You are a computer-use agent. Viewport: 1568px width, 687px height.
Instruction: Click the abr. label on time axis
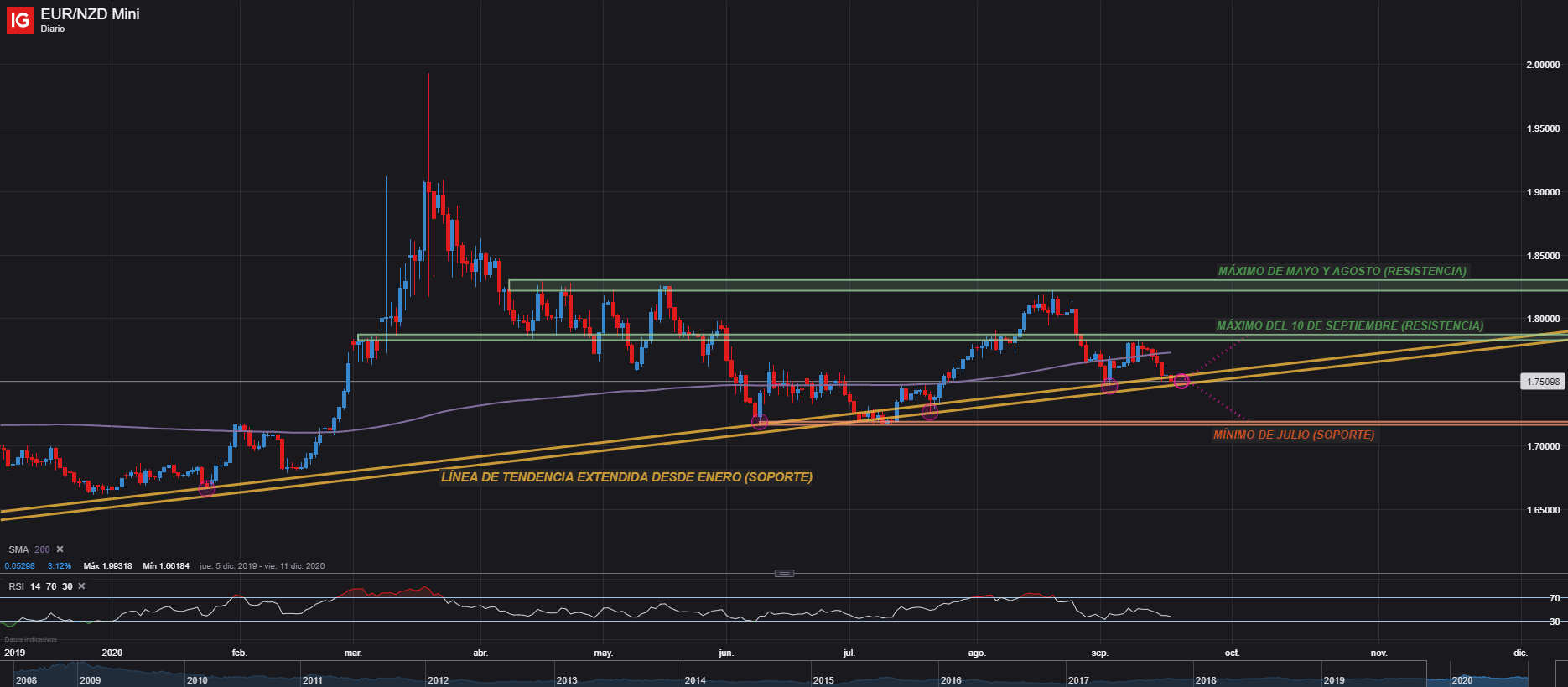(x=480, y=653)
